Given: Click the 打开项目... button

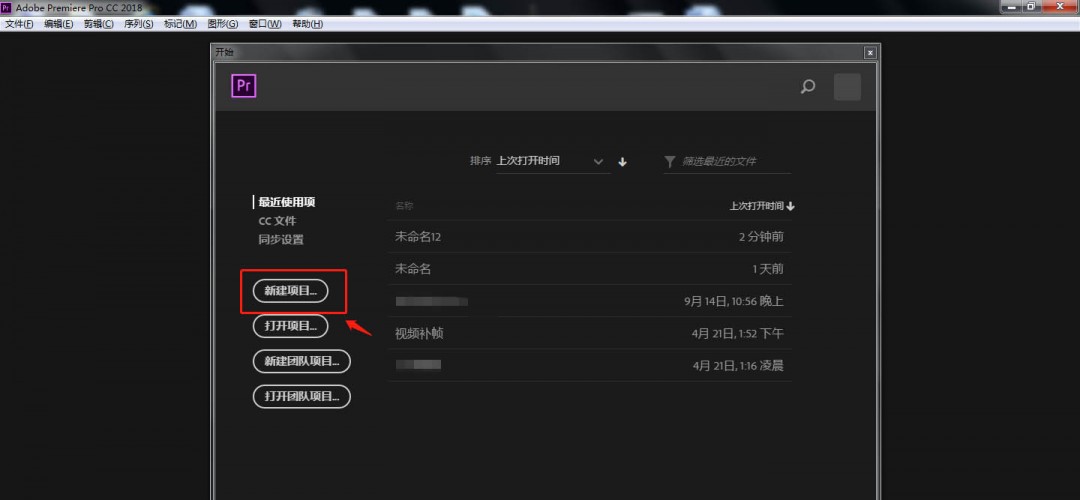Looking at the screenshot, I should 291,326.
